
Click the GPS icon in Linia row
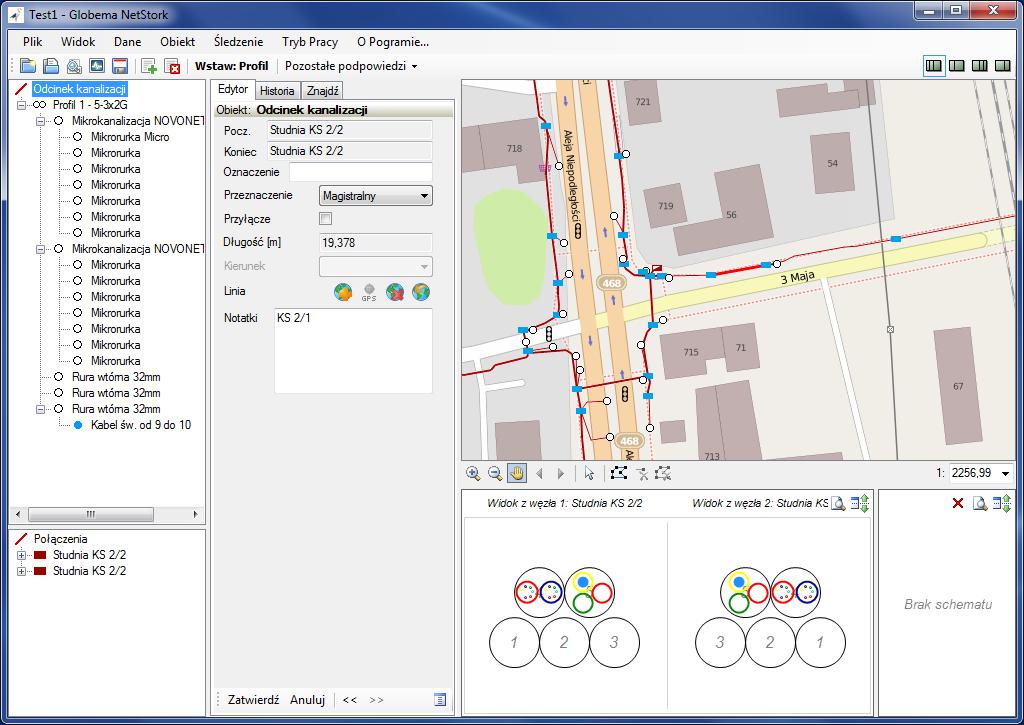pos(369,292)
